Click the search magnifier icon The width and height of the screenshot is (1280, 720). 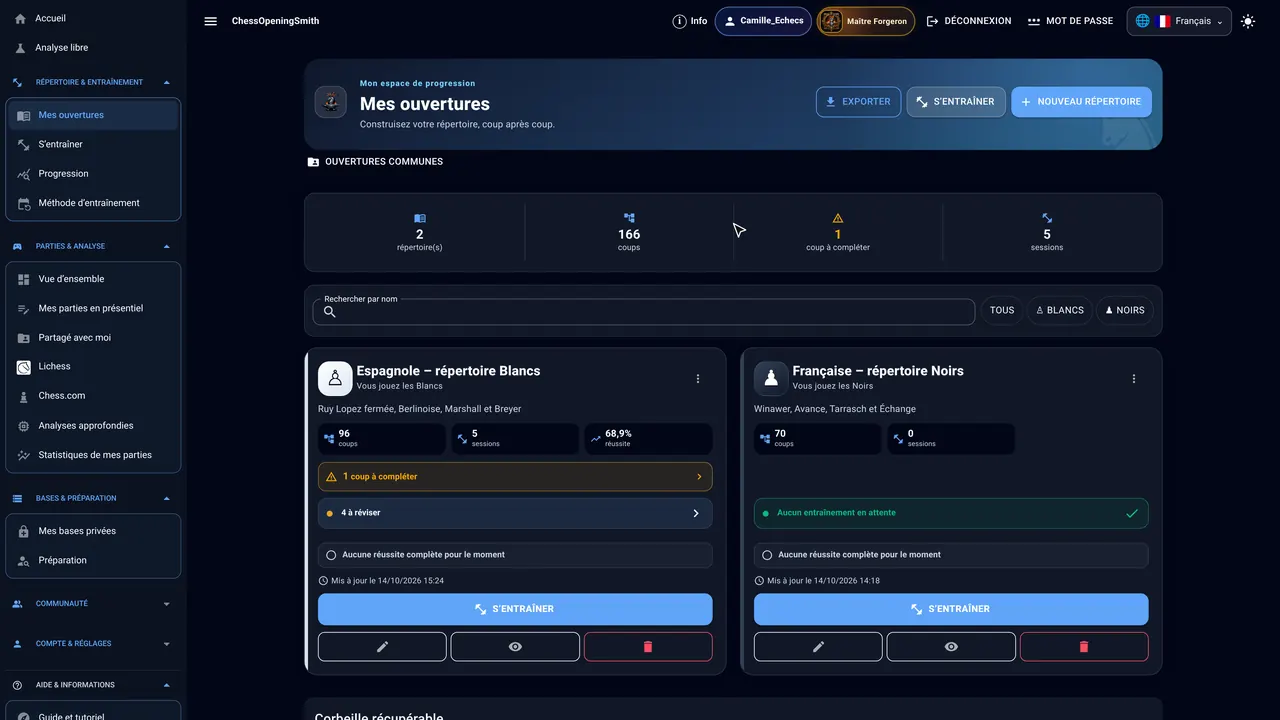click(x=330, y=312)
